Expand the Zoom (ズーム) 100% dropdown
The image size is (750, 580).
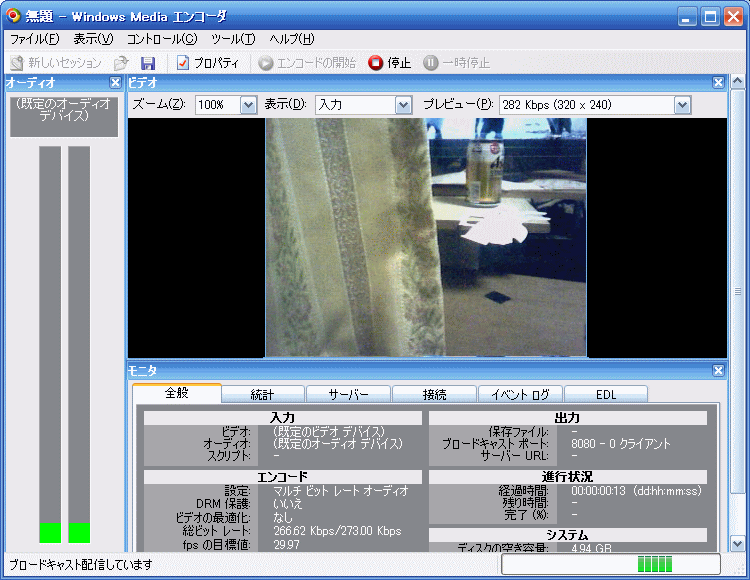point(248,105)
